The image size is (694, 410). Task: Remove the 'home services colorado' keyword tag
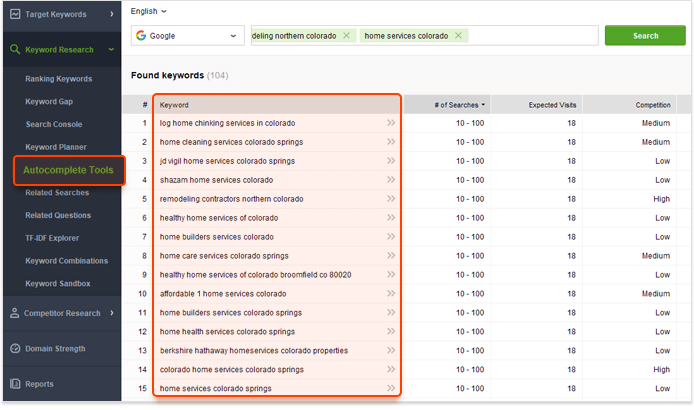(459, 36)
